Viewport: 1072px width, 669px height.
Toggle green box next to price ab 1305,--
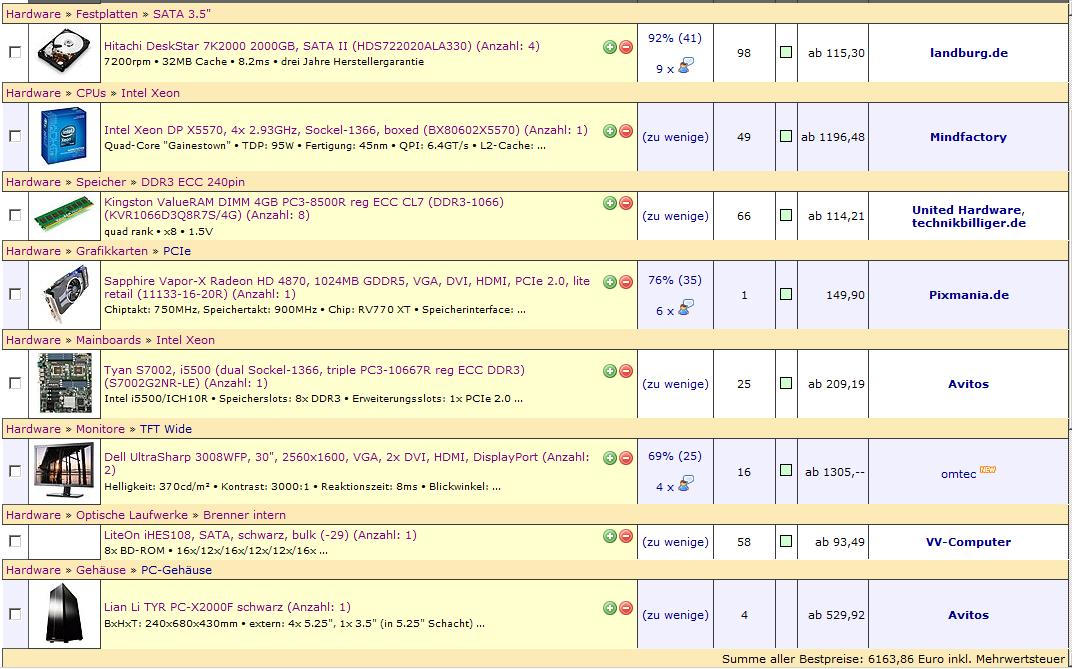coord(786,470)
